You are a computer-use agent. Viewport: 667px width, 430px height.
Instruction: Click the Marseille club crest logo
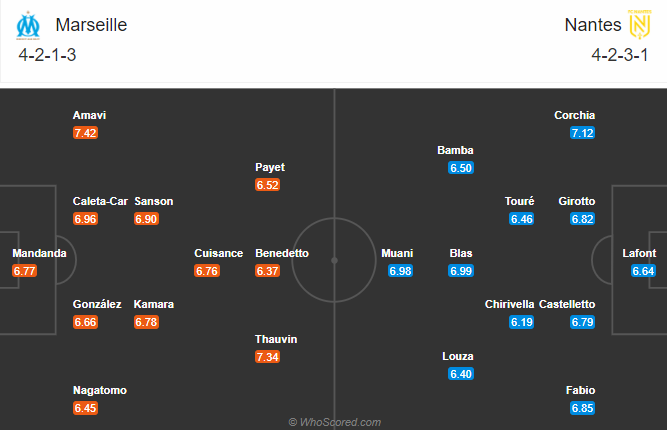tap(28, 25)
